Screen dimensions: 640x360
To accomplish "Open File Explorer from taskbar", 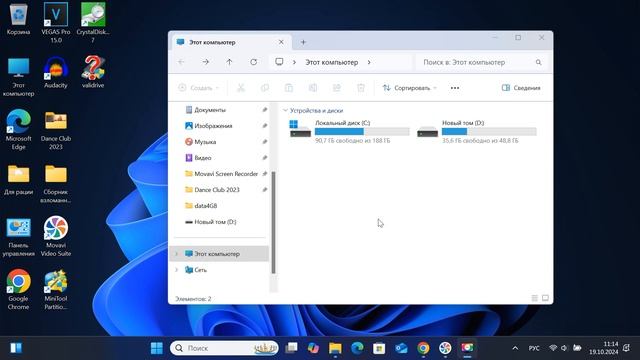I will click(x=336, y=348).
